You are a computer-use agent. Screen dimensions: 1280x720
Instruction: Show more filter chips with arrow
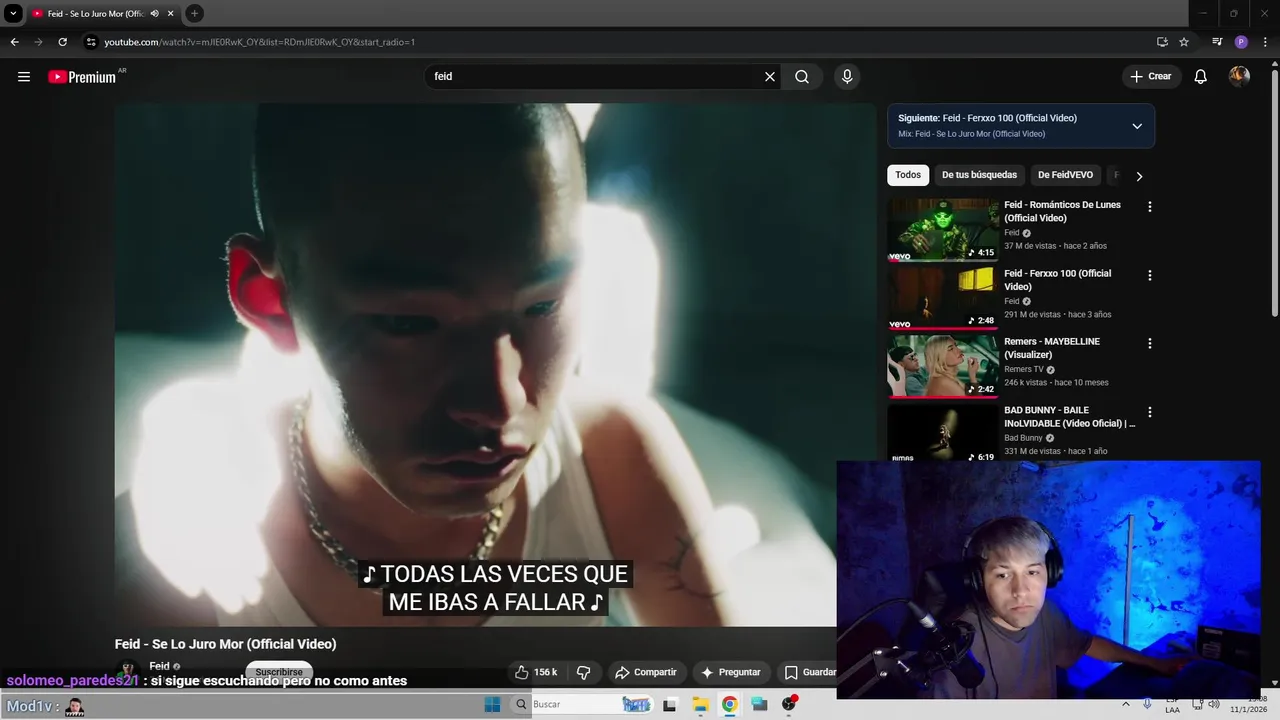pyautogui.click(x=1138, y=176)
